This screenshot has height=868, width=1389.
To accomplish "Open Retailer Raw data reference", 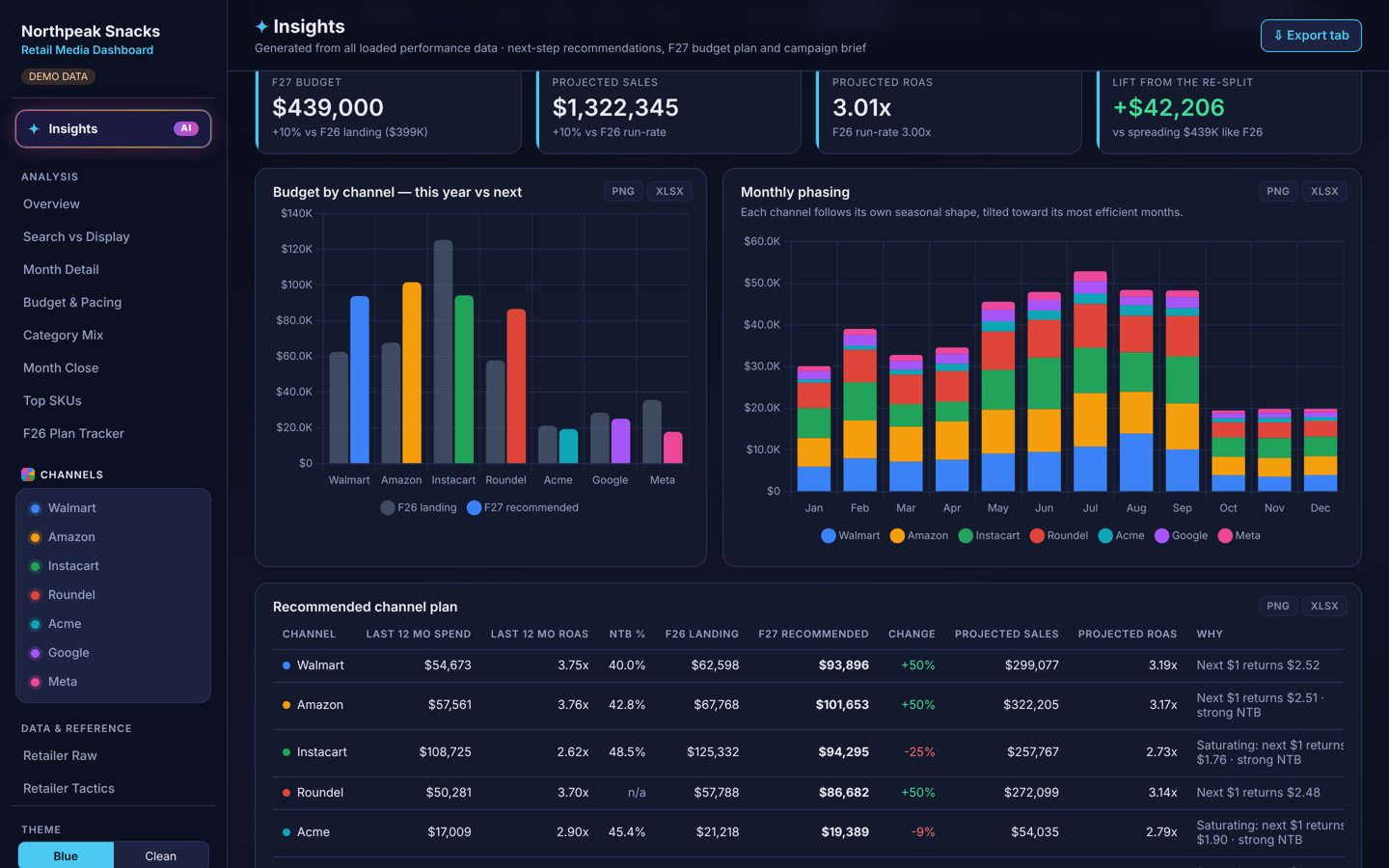I will click(x=113, y=756).
